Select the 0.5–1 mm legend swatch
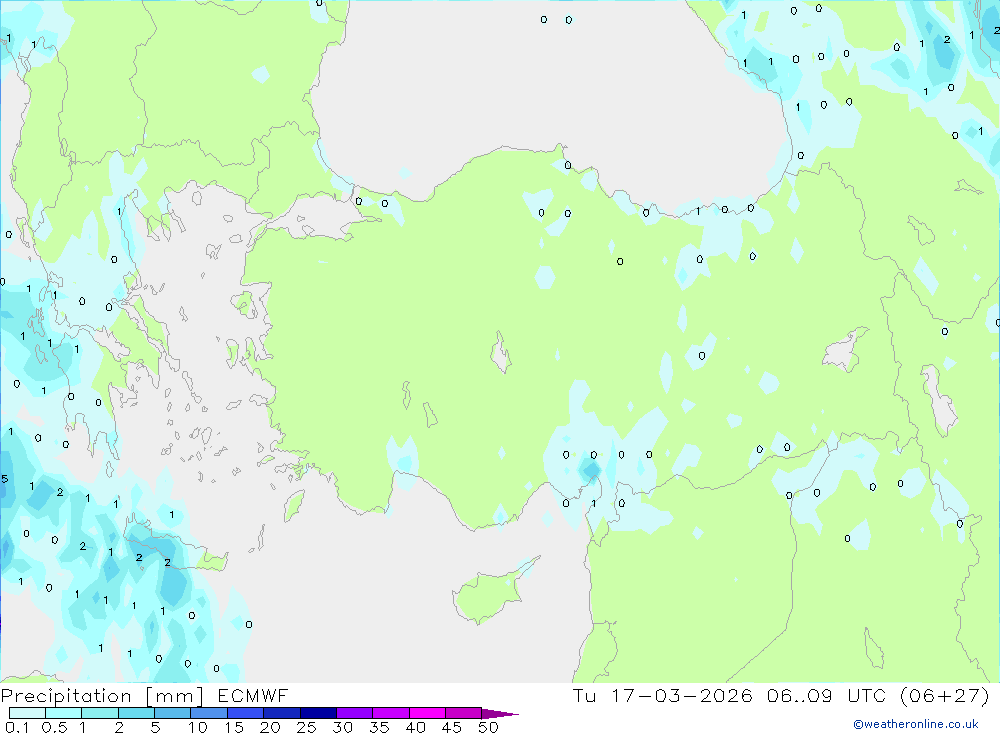 tap(63, 713)
